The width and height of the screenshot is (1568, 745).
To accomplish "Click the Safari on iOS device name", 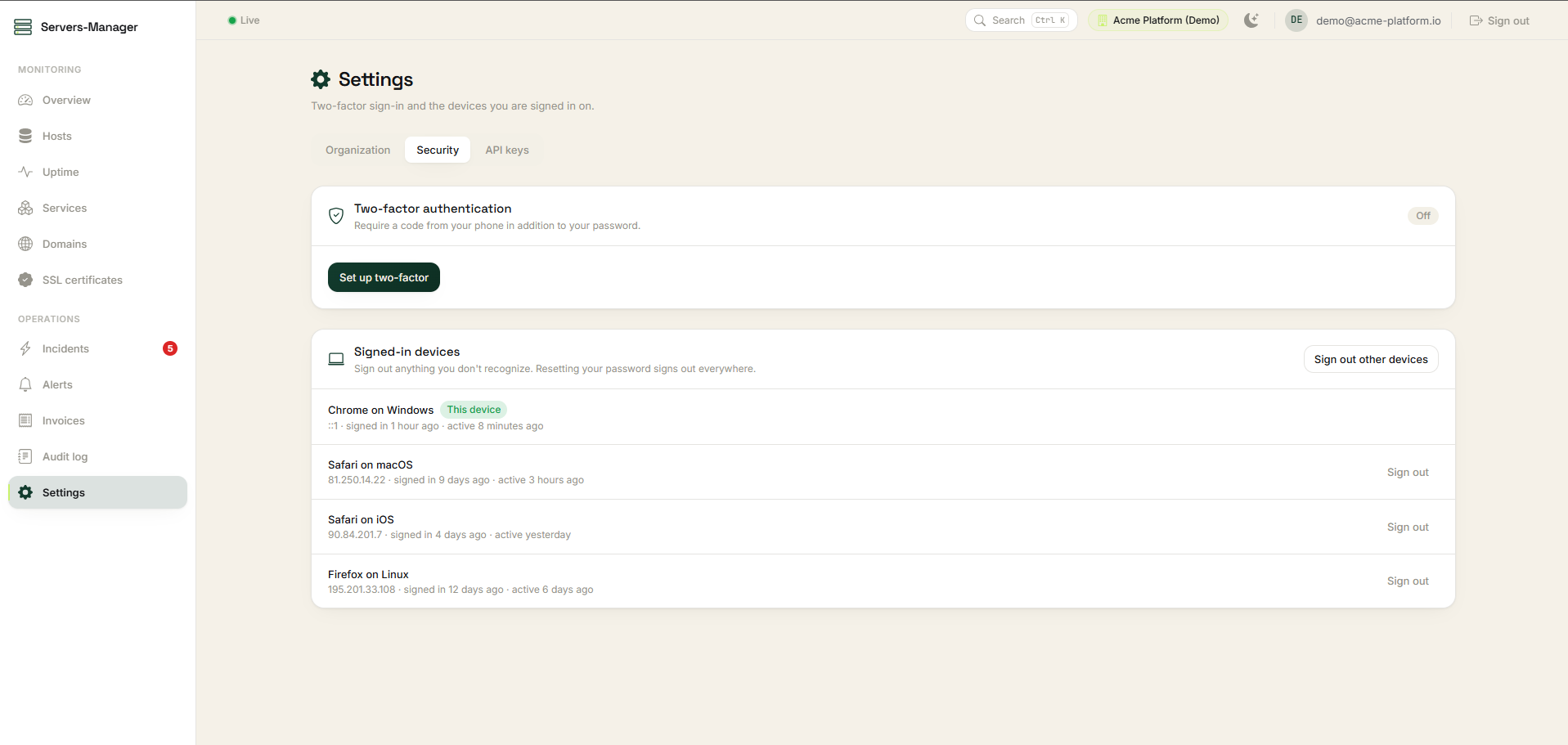I will [361, 519].
